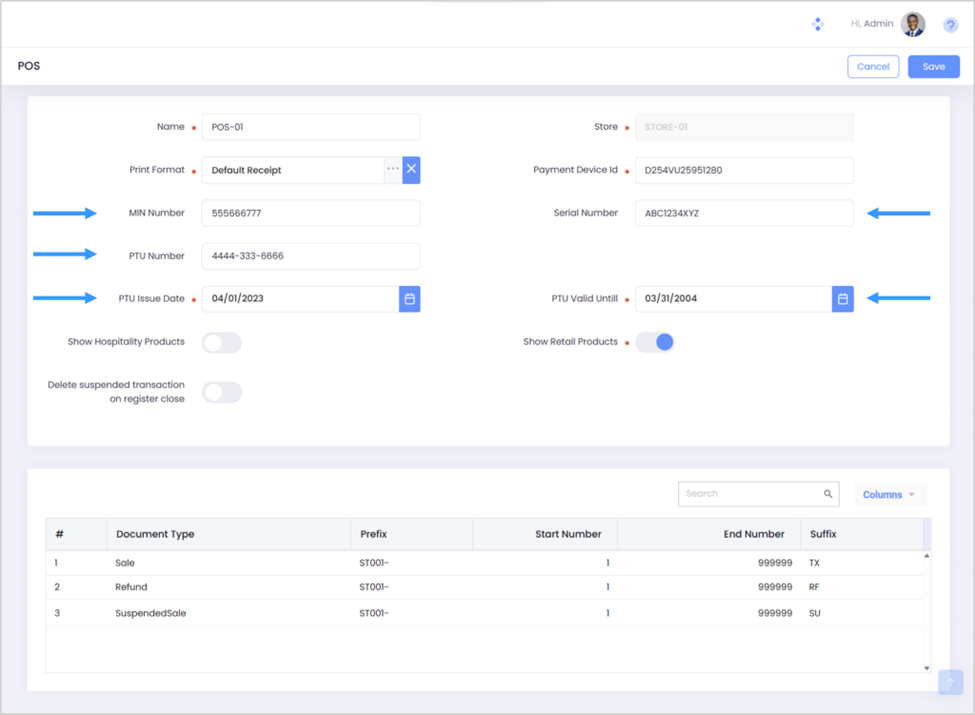Sort by Document Type column header
The image size is (975, 715).
pos(155,534)
